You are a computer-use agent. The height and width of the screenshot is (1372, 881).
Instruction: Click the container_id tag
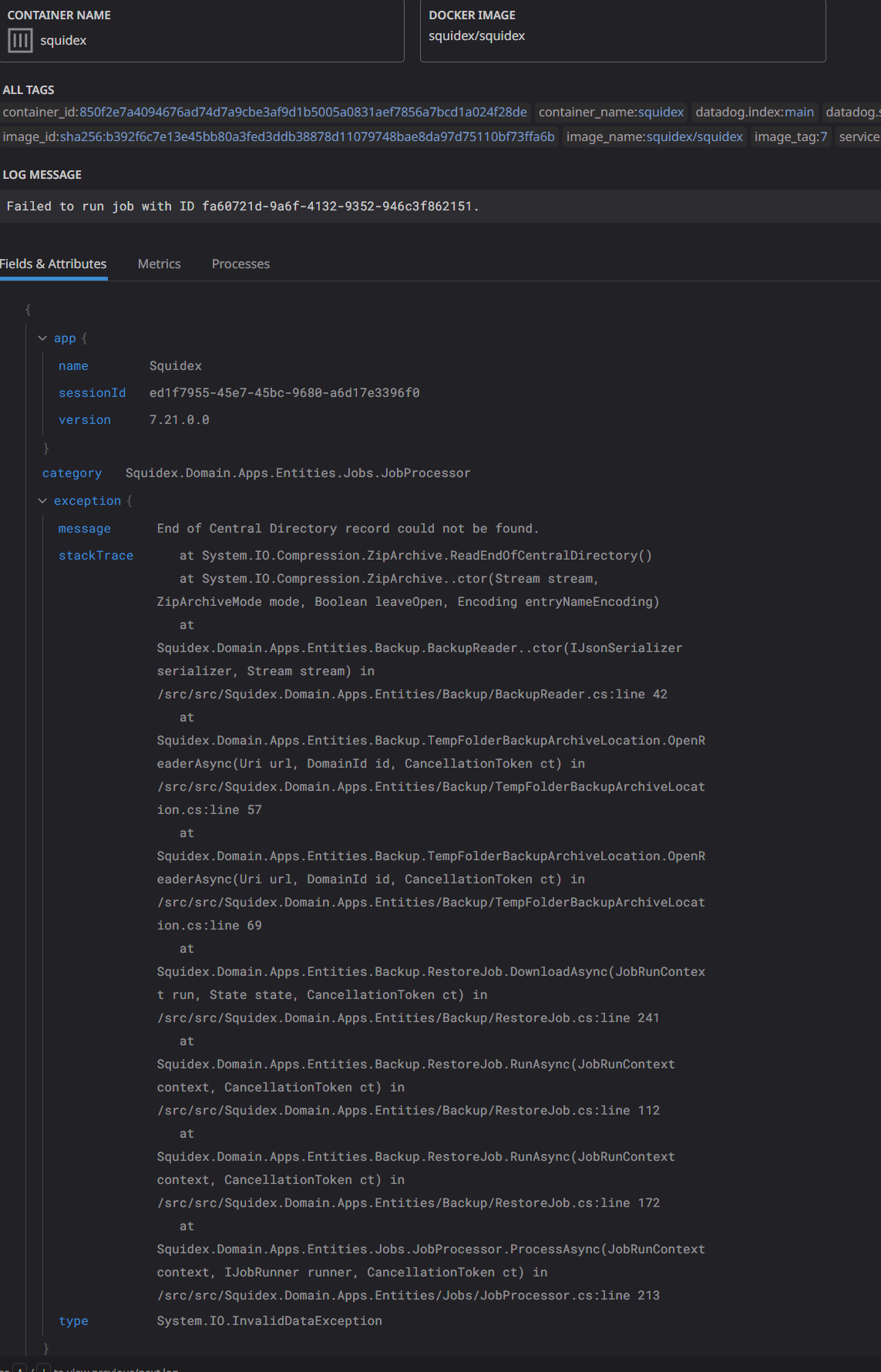click(265, 113)
